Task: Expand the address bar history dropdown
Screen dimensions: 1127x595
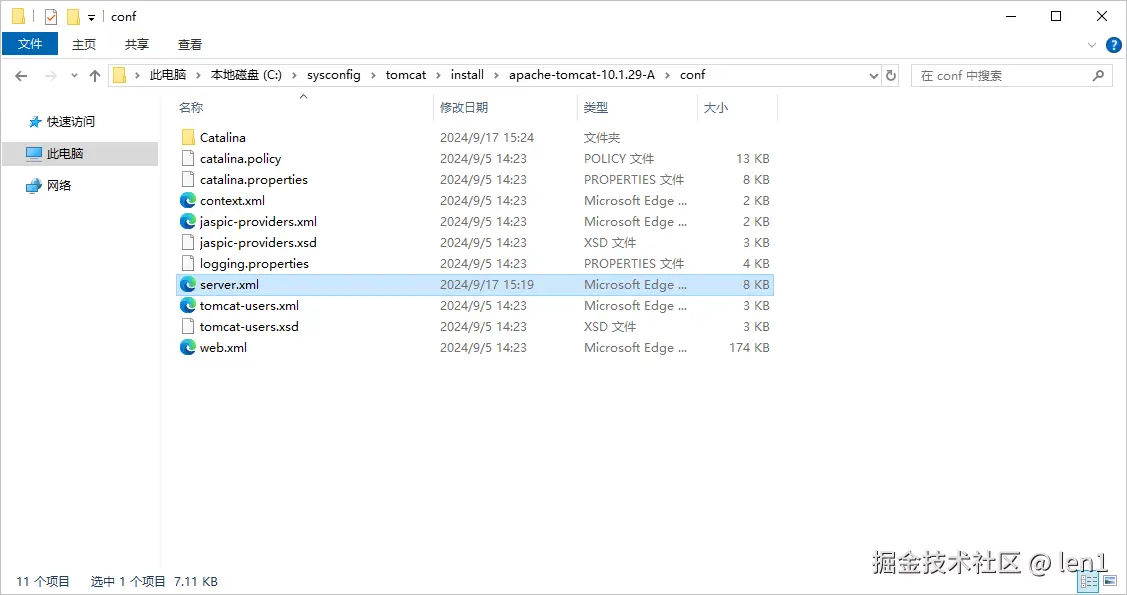Action: tap(873, 75)
